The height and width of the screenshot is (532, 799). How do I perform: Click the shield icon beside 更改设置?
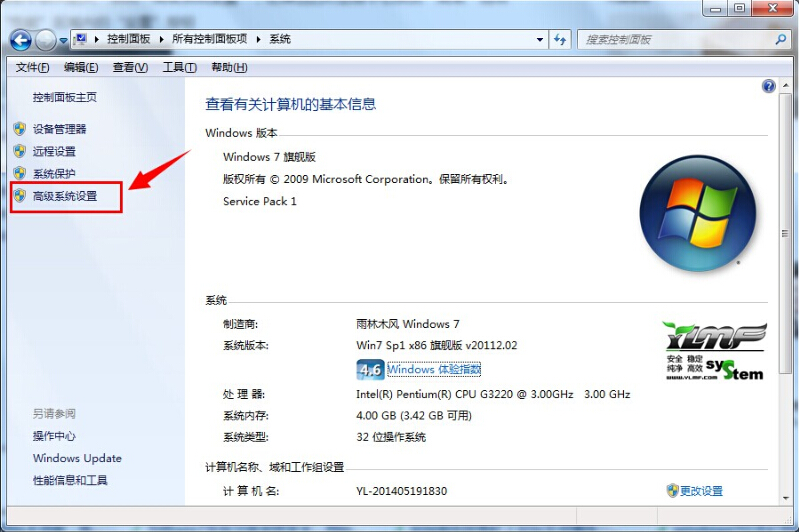pos(672,491)
